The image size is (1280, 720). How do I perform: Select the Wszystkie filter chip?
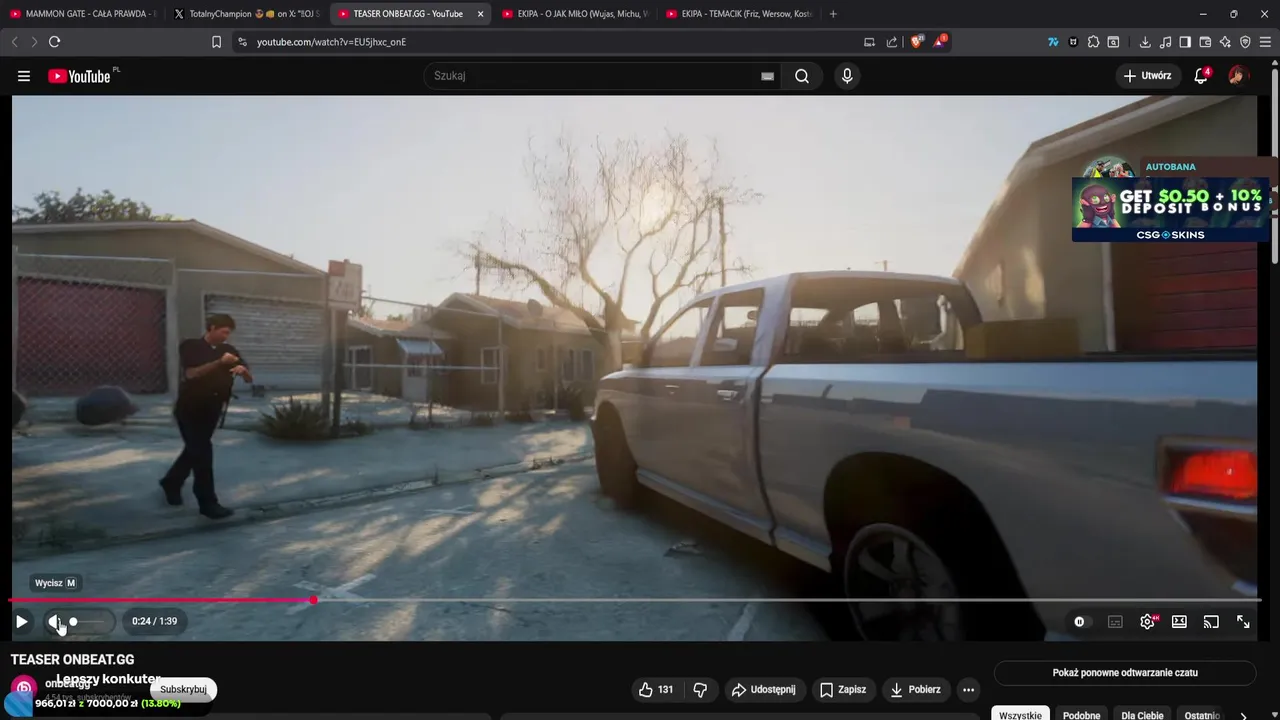1020,714
